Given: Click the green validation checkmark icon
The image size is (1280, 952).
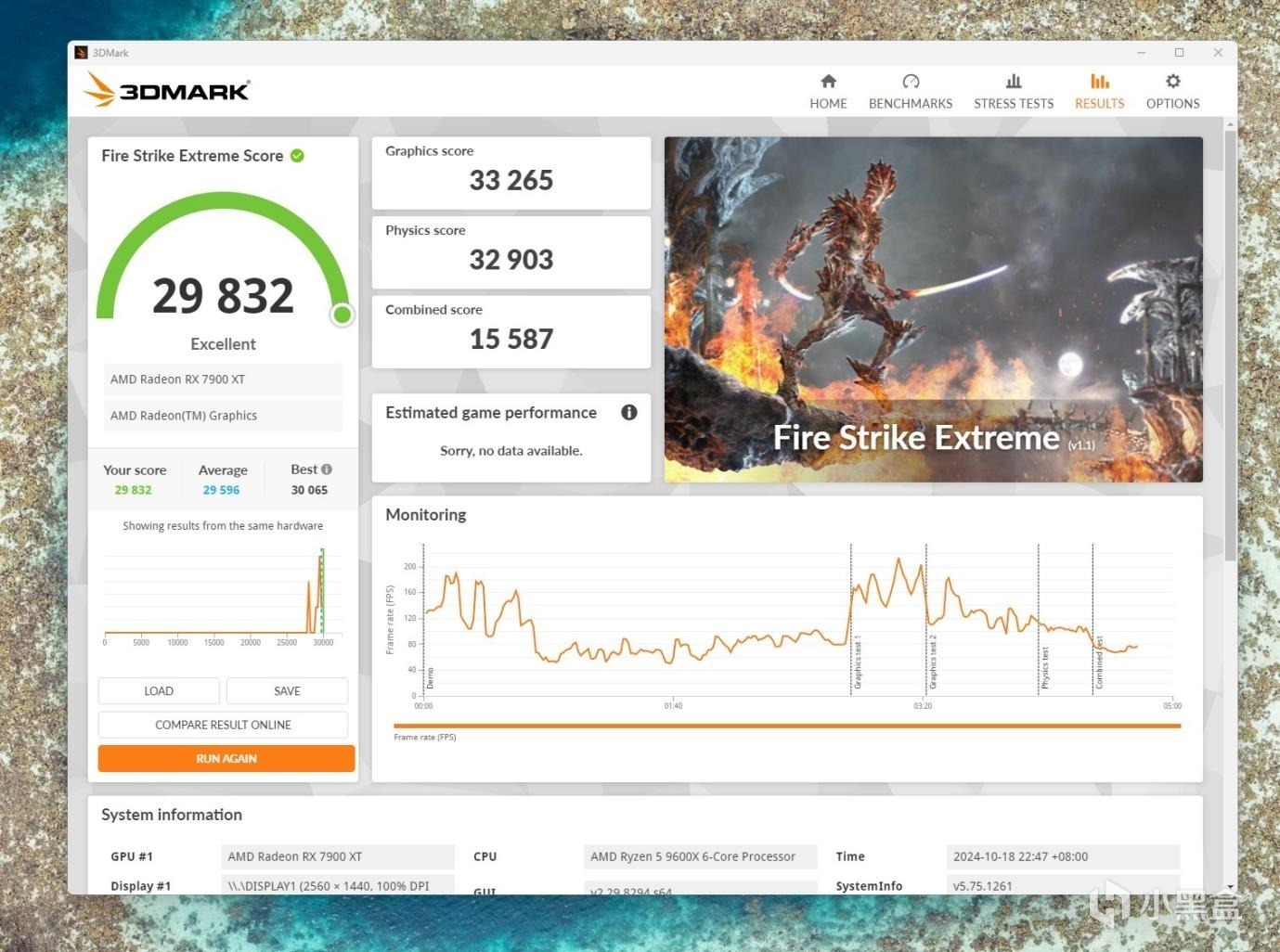Looking at the screenshot, I should click(297, 156).
